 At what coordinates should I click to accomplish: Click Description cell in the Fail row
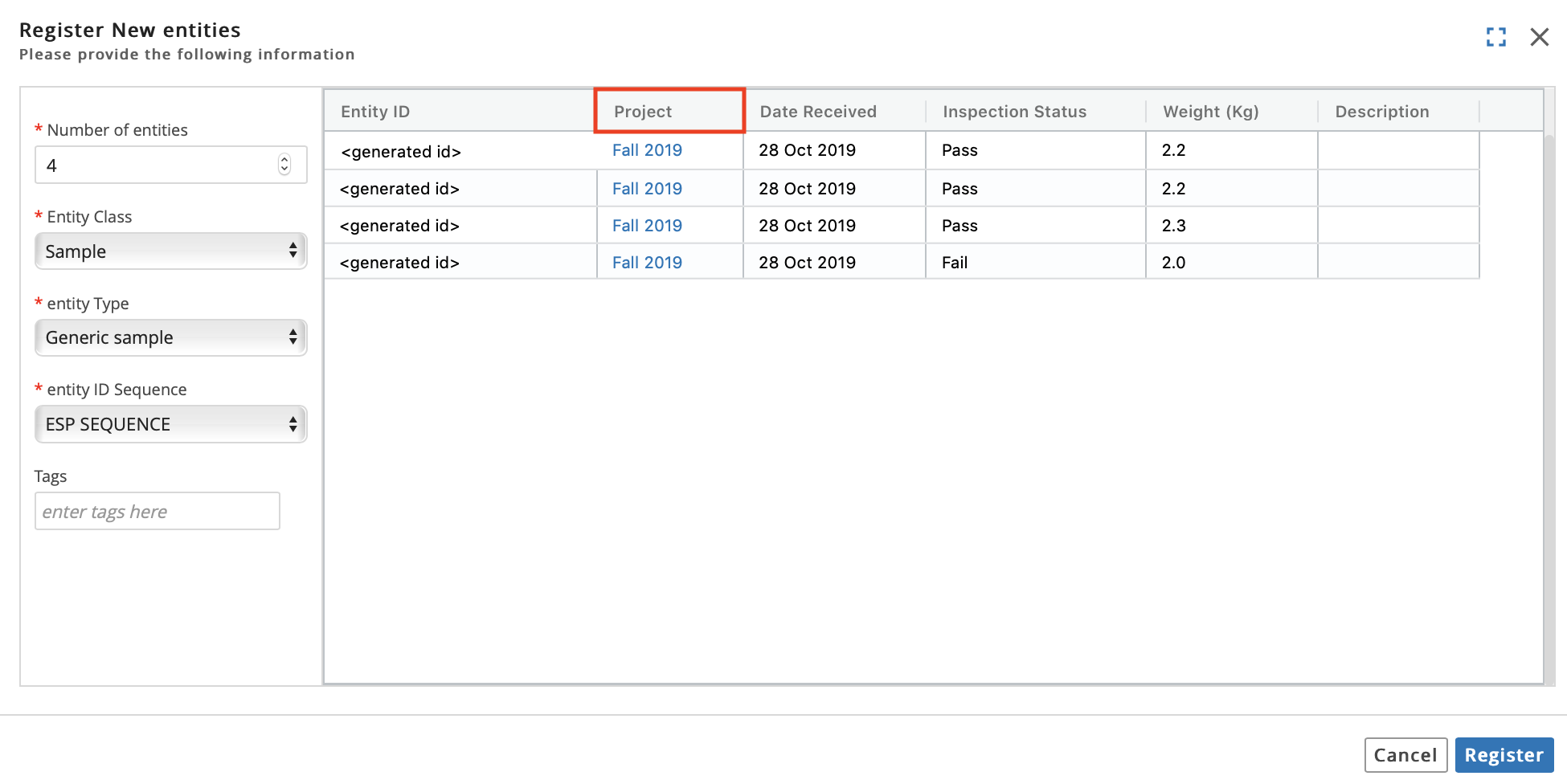pos(1398,262)
